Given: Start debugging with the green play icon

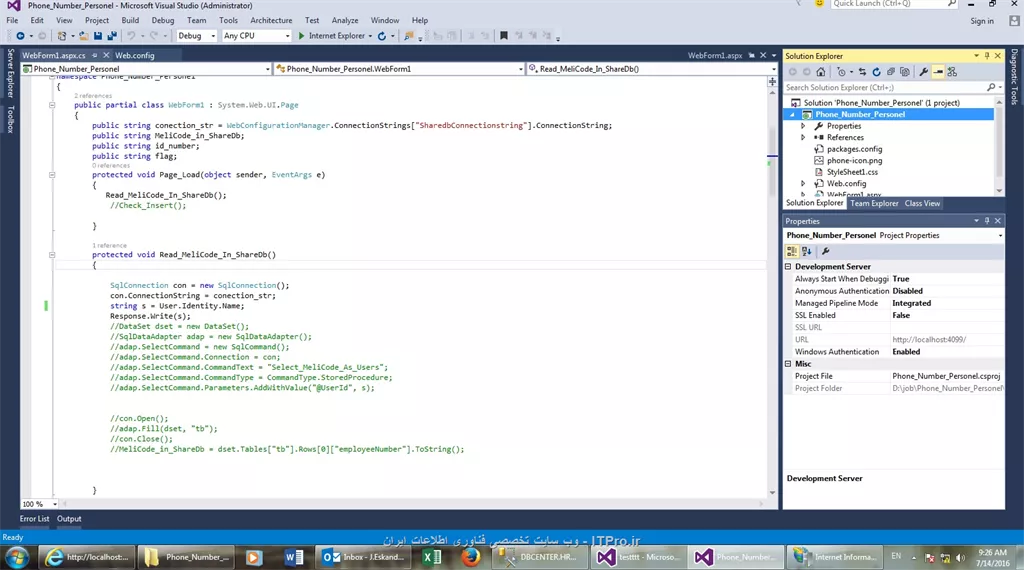Looking at the screenshot, I should tap(301, 36).
